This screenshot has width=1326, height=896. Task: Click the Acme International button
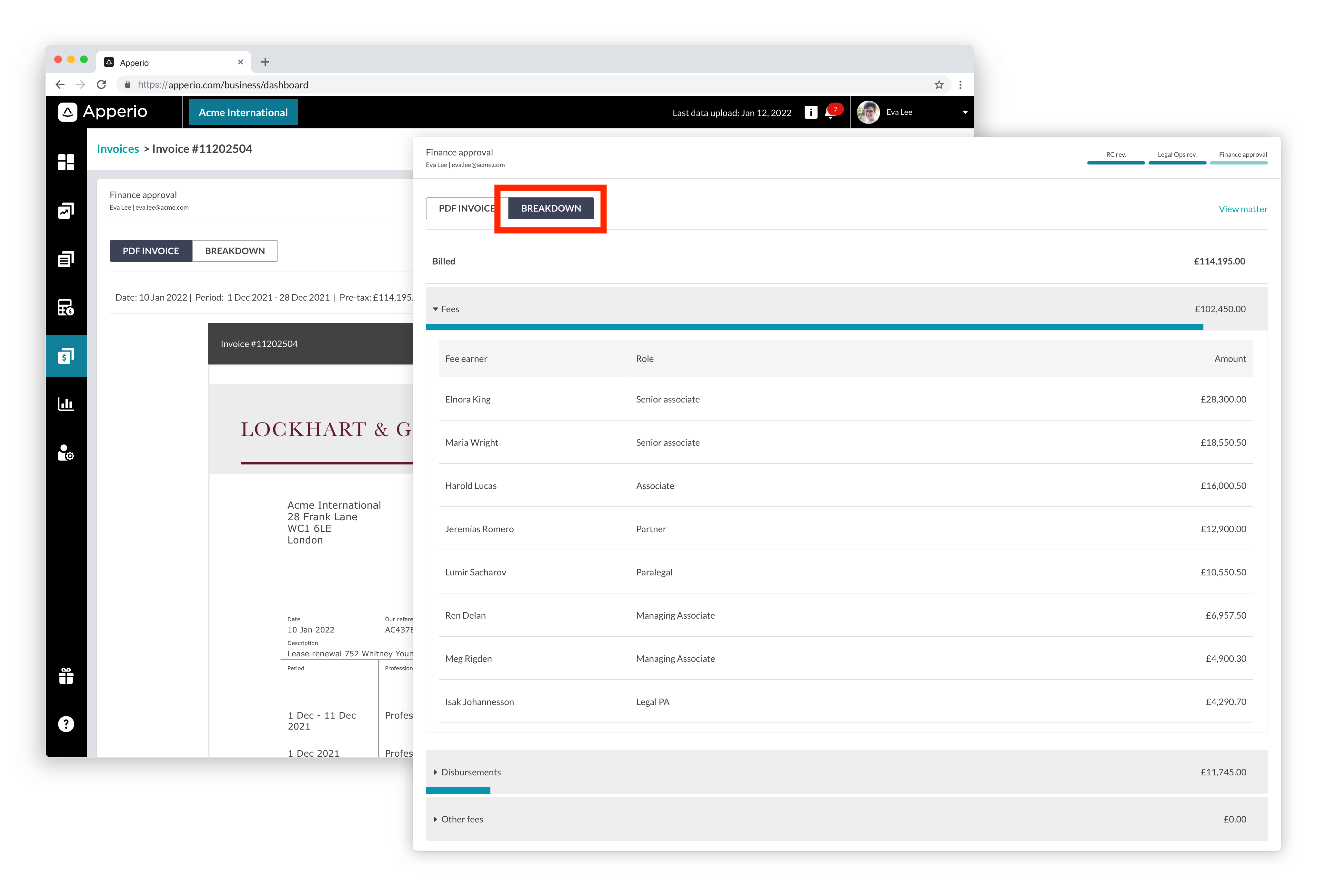pos(243,112)
